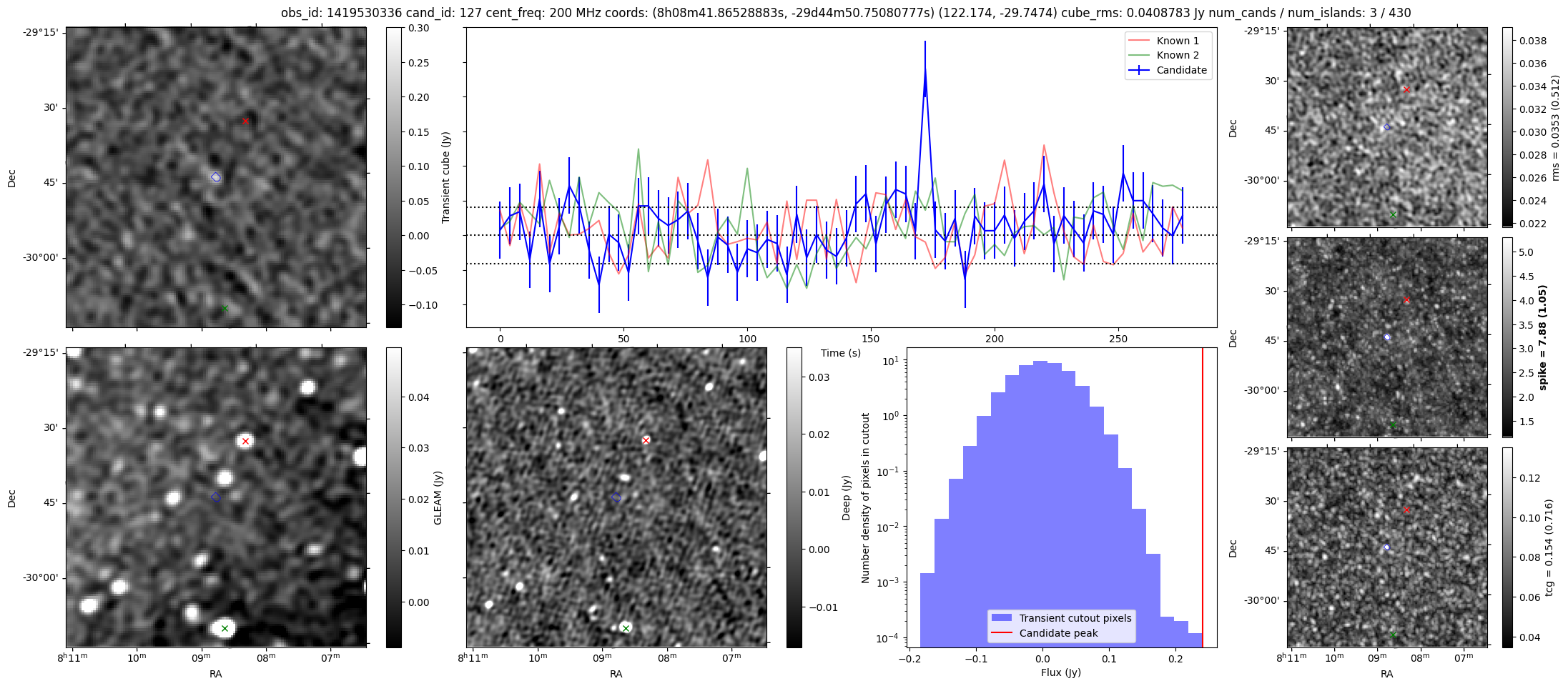
Task: Click 'Candidate peak' legend entry in histogram
Action: (x=1058, y=633)
